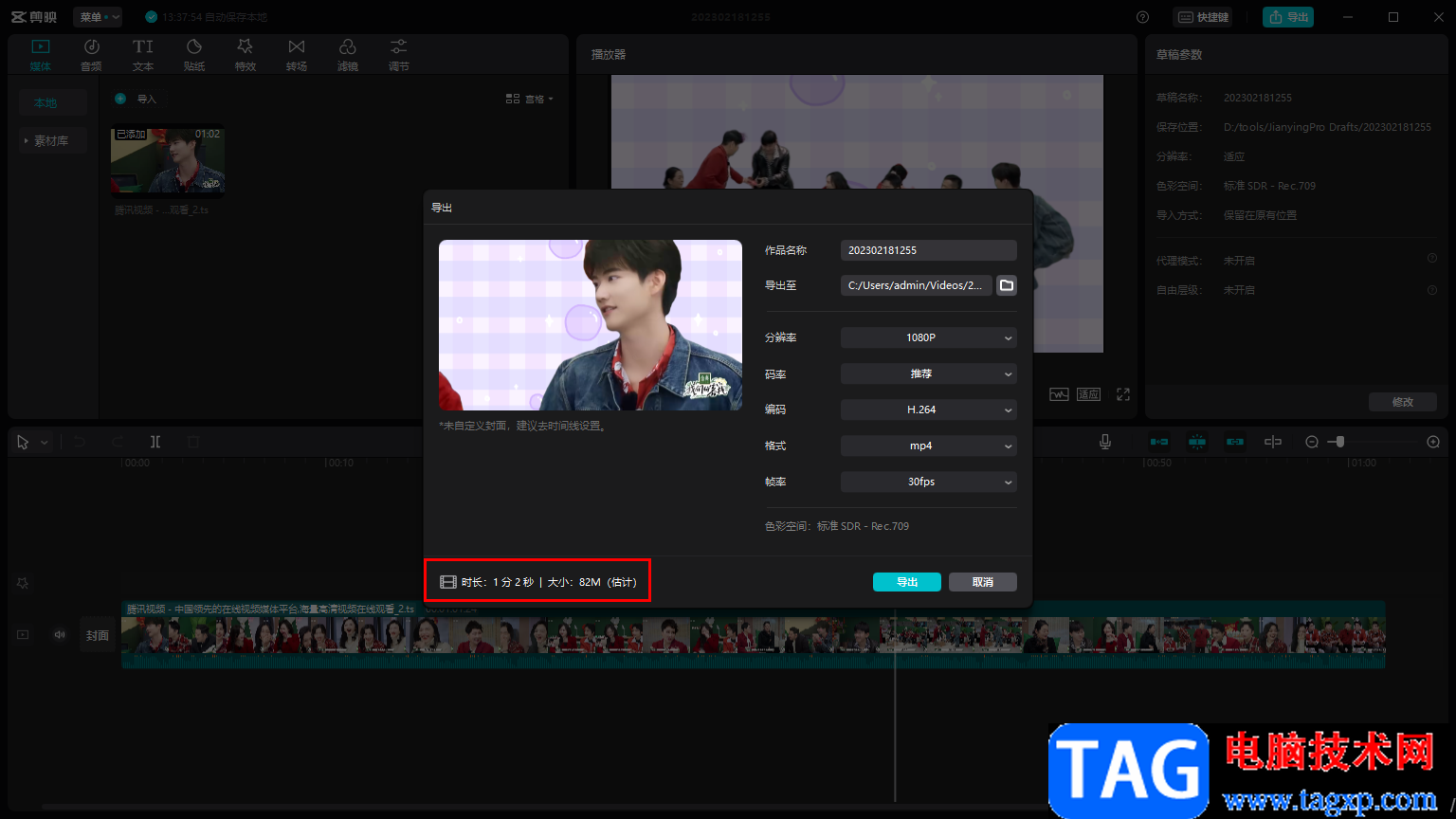This screenshot has width=1456, height=819.
Task: Open the 滤镜 filters panel icon
Action: [348, 54]
